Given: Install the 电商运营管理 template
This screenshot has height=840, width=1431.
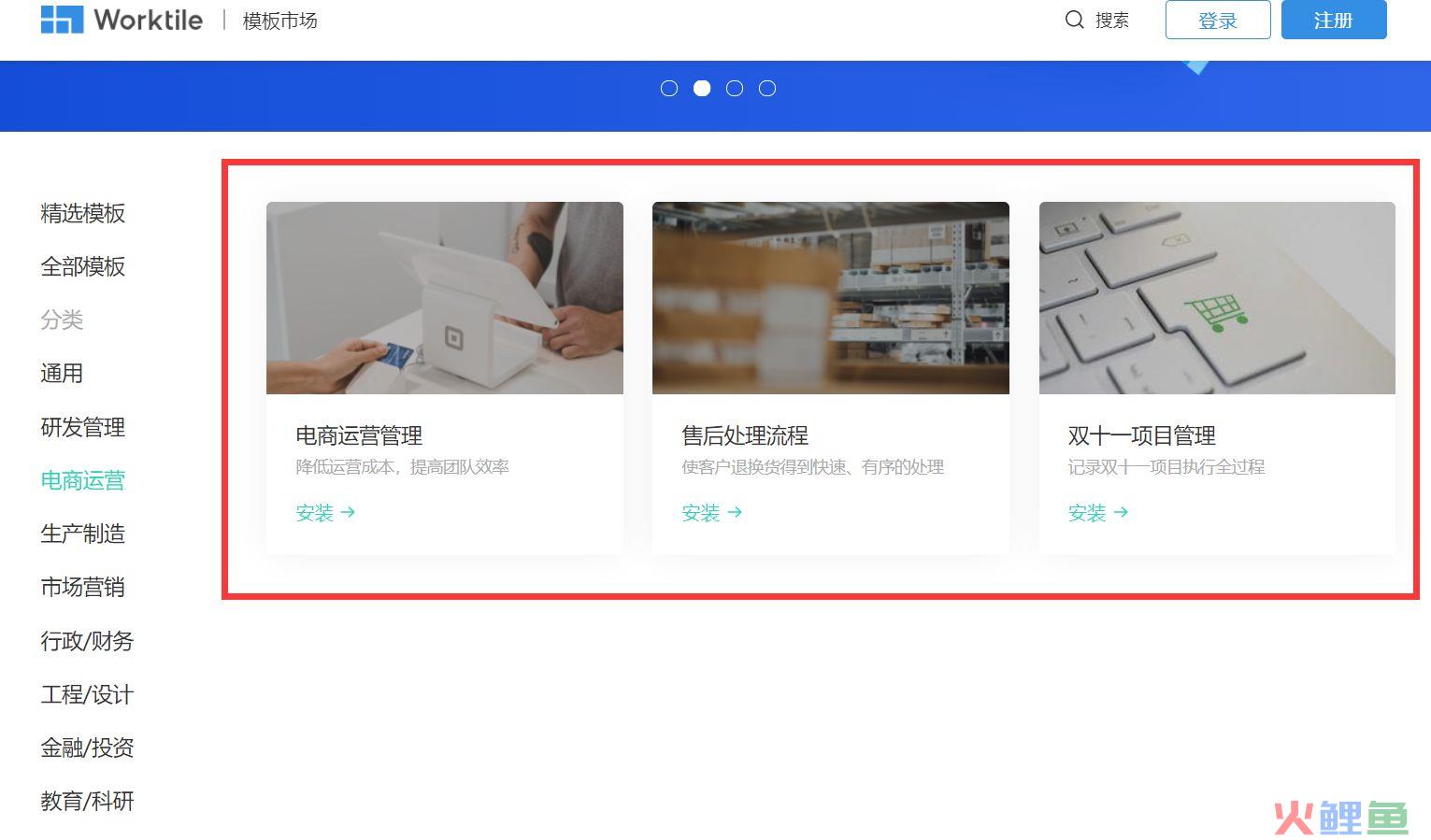Looking at the screenshot, I should point(325,512).
